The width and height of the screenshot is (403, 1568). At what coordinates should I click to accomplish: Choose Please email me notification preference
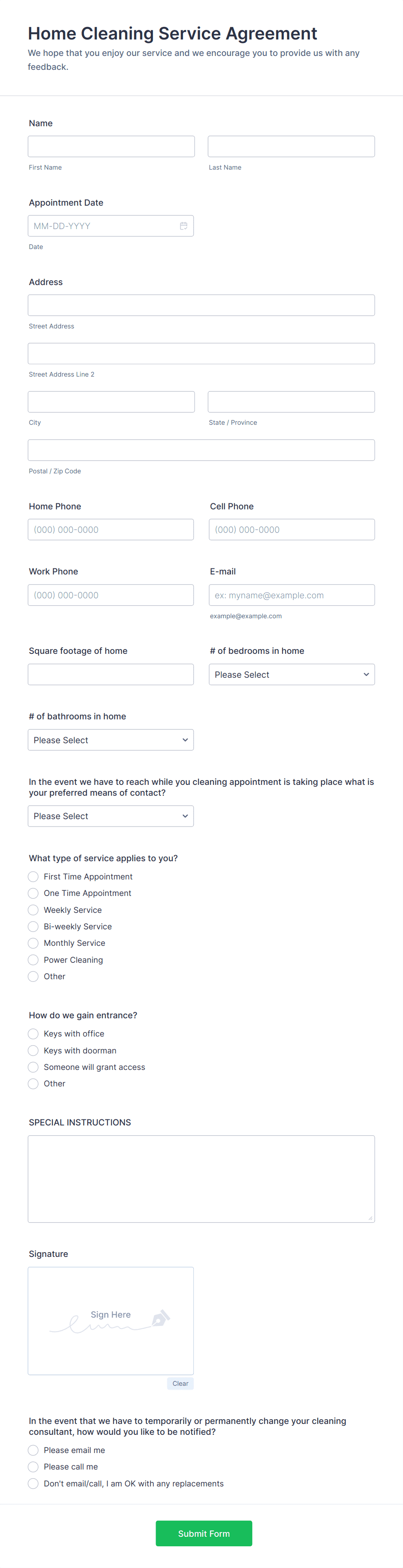click(33, 1450)
